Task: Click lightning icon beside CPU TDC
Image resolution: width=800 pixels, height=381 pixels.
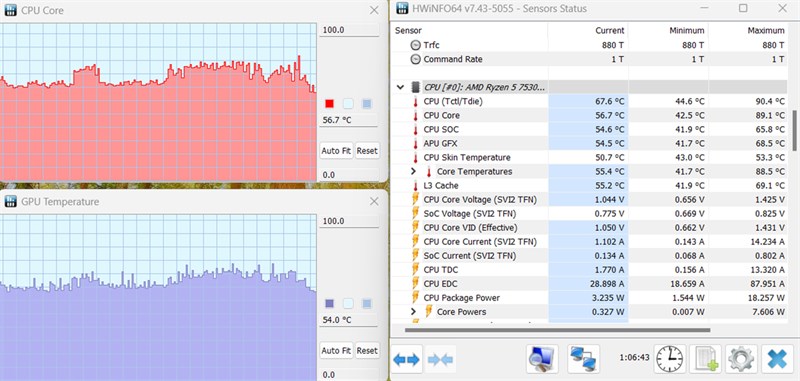Action: point(416,270)
